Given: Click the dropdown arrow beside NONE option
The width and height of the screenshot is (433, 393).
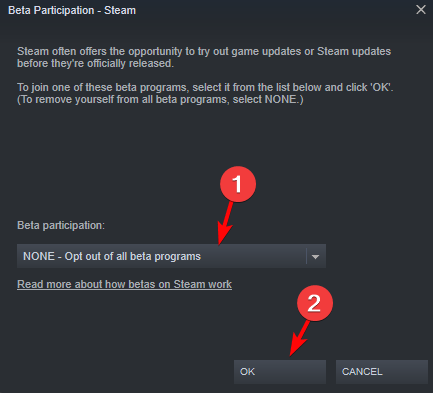Looking at the screenshot, I should pos(315,257).
